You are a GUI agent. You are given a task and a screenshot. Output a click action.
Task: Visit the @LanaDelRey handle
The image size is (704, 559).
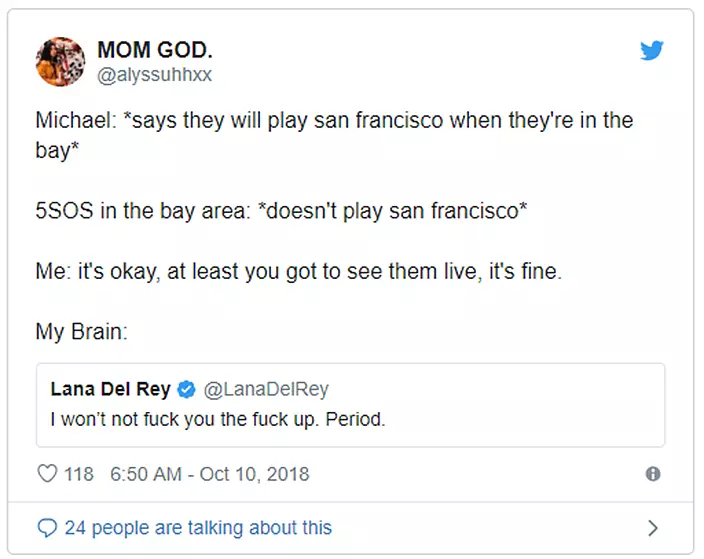click(267, 390)
